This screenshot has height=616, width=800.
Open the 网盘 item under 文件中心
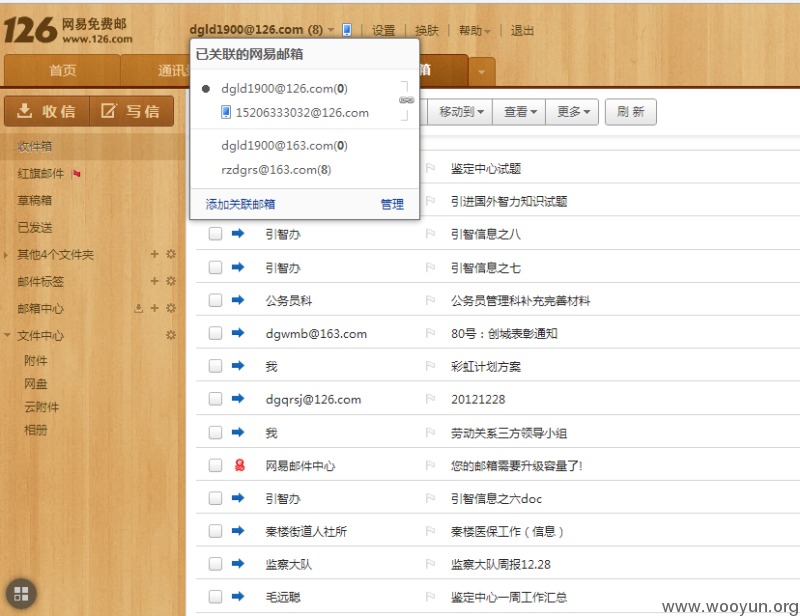pyautogui.click(x=36, y=383)
